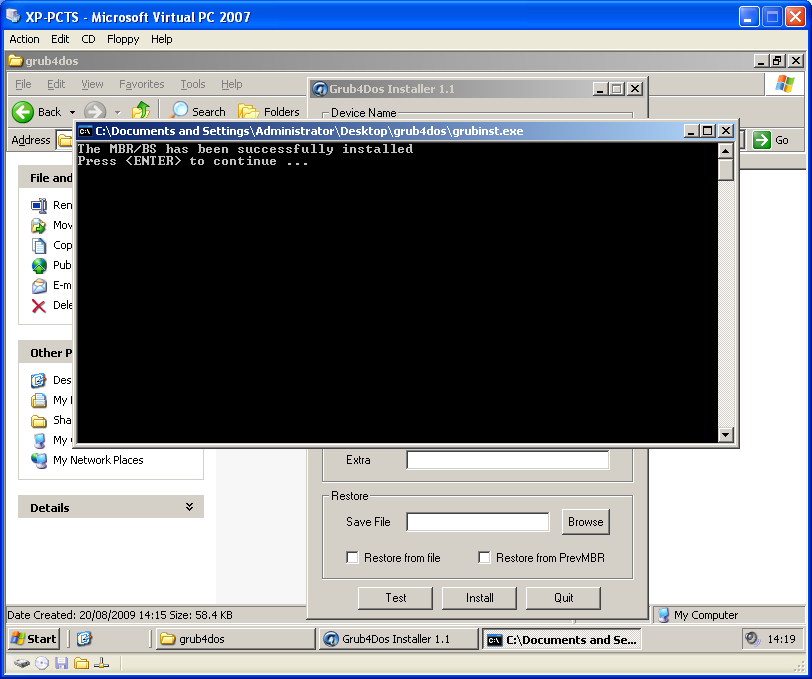The image size is (812, 679).
Task: Go back using the green Back arrow
Action: 23,112
